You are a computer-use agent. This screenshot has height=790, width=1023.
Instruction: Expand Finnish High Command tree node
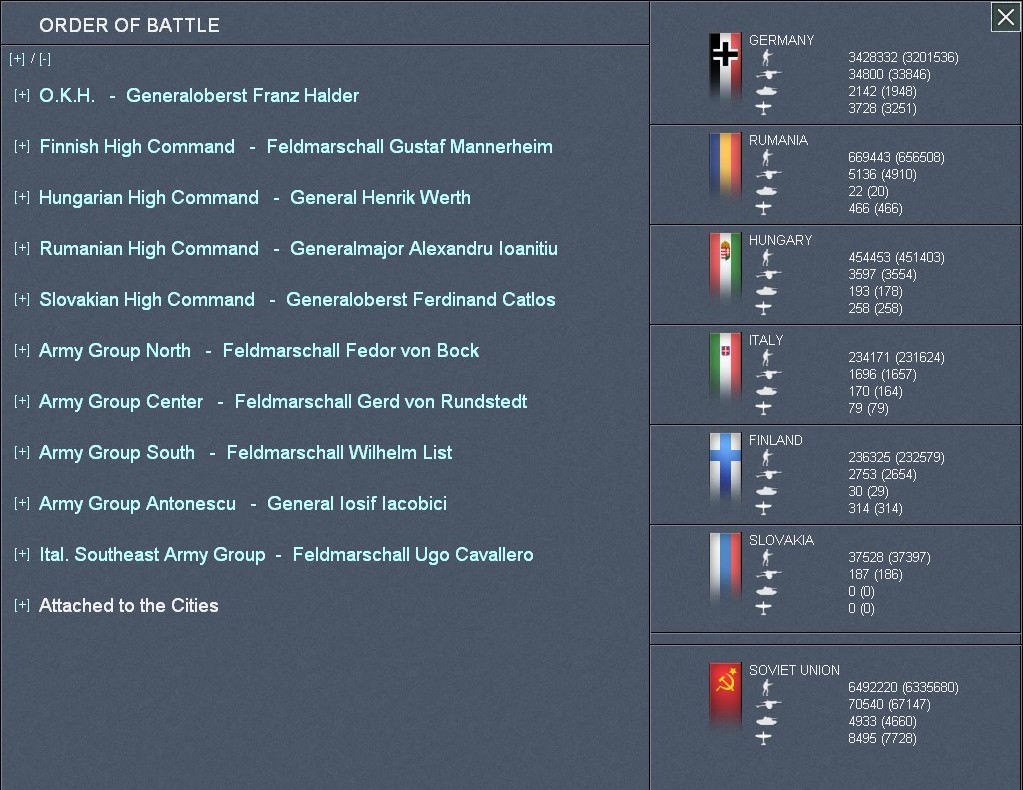coord(22,147)
